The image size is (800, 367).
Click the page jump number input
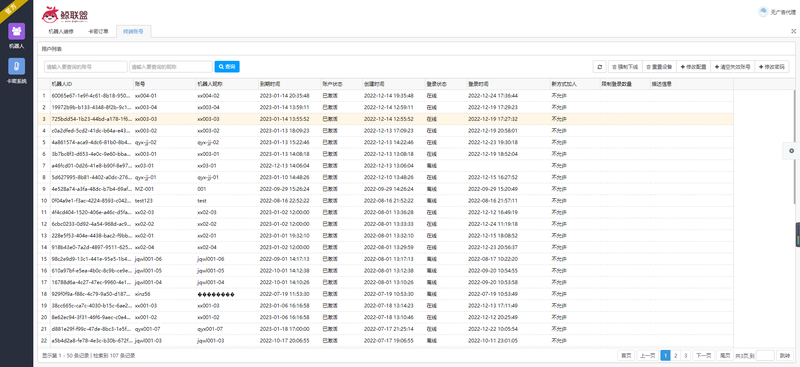(765, 355)
